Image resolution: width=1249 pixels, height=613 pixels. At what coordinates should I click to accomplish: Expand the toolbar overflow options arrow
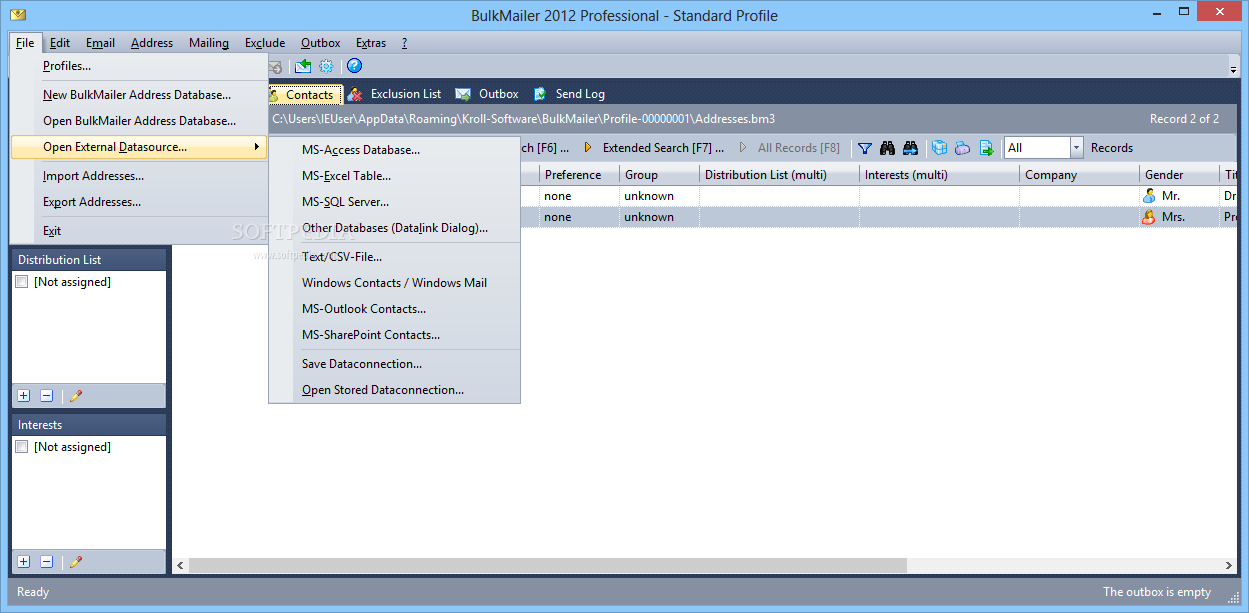tap(1234, 68)
